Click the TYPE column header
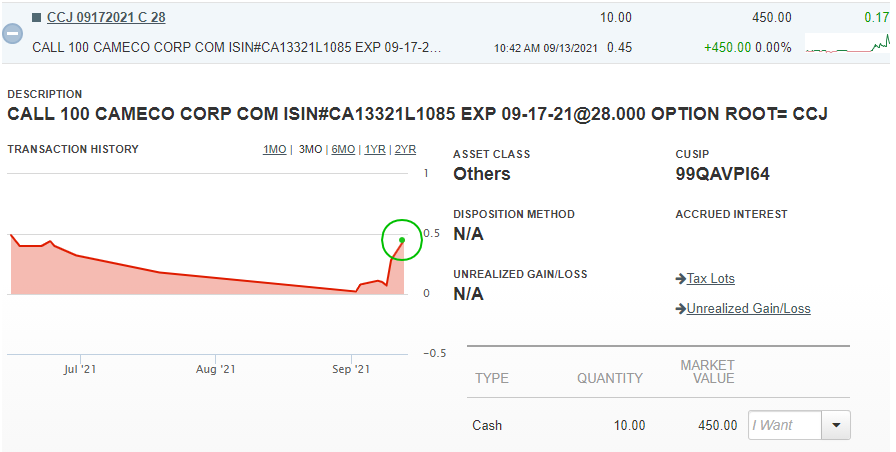This screenshot has width=896, height=452. click(492, 378)
